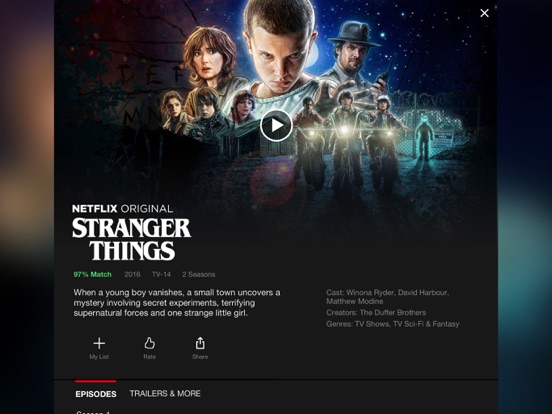Play Stranger Things with the center play button
552x414 pixels.
coord(276,125)
